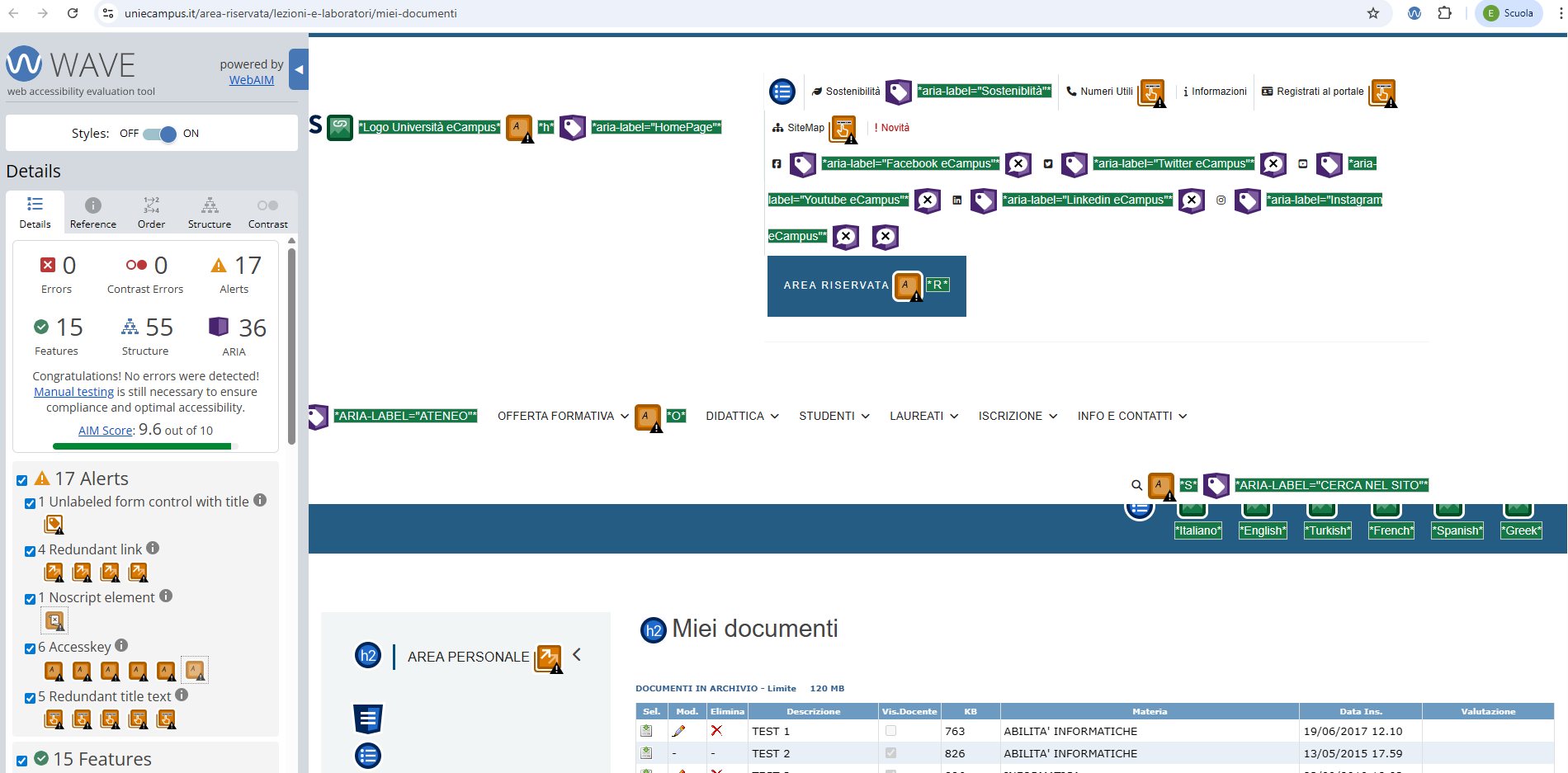The image size is (1568, 773).
Task: Uncheck the 6 Accesskey checkbox
Action: 31,648
